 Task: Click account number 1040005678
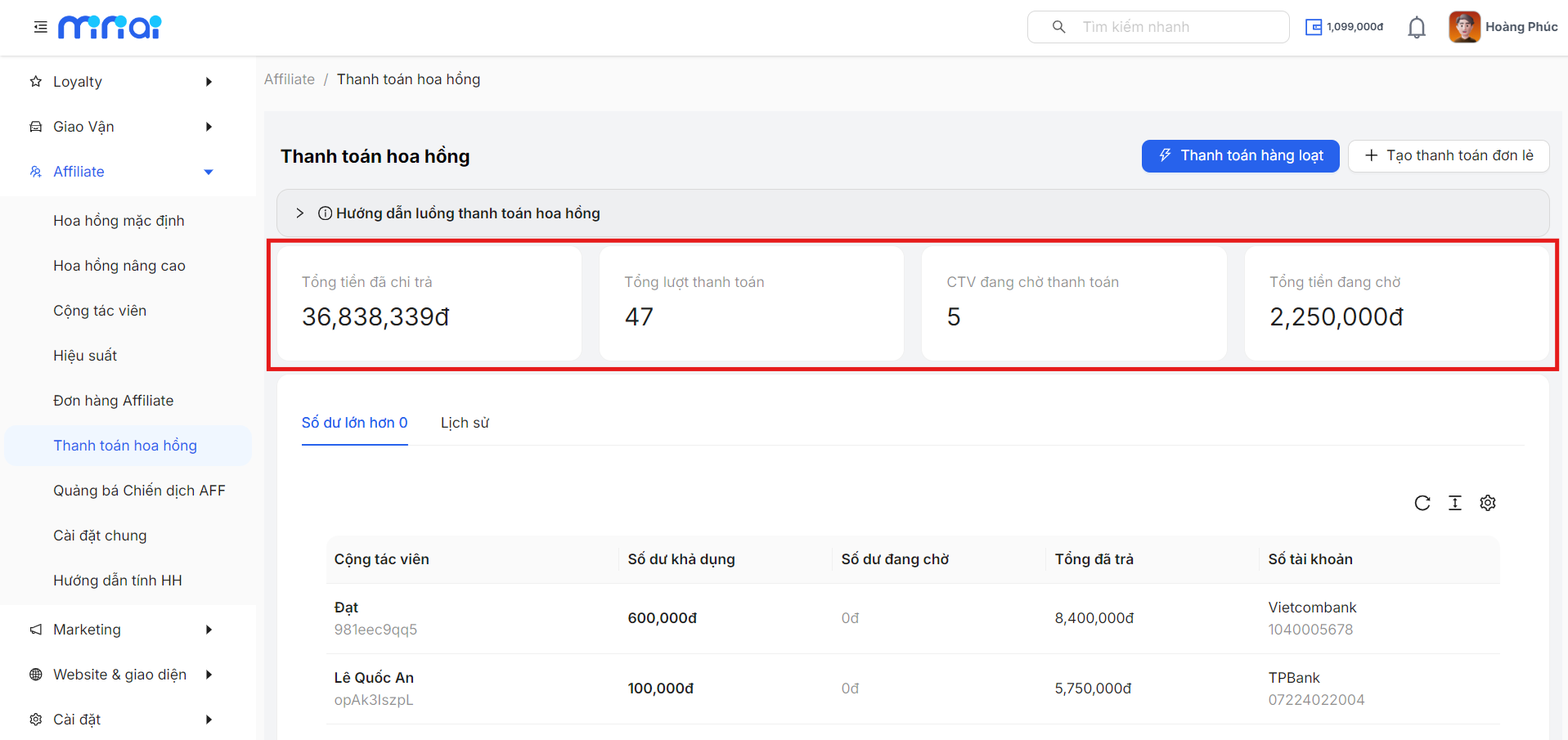(x=1310, y=630)
